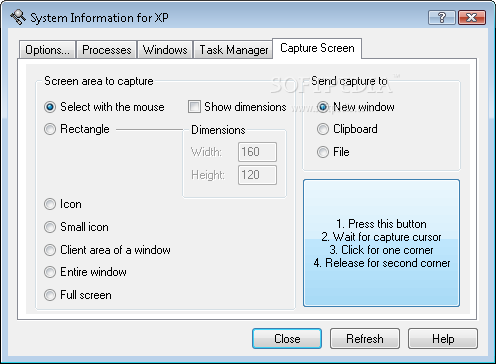This screenshot has width=496, height=364.
Task: Click the Height input field
Action: click(x=257, y=175)
